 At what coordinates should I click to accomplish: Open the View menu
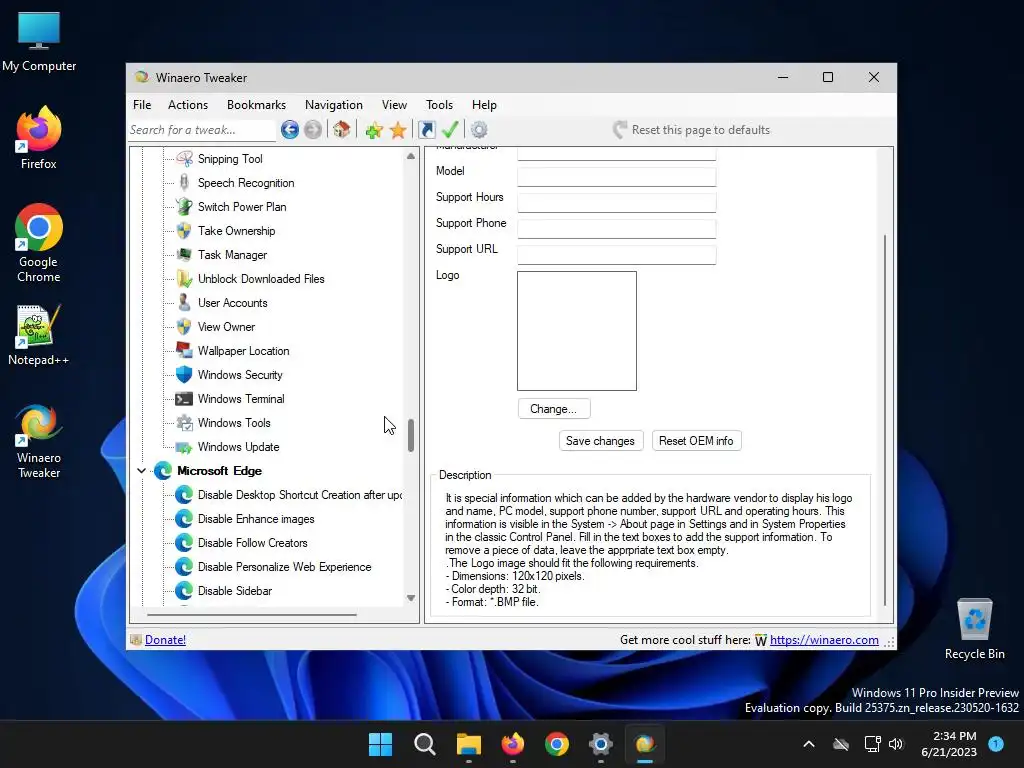coord(394,104)
